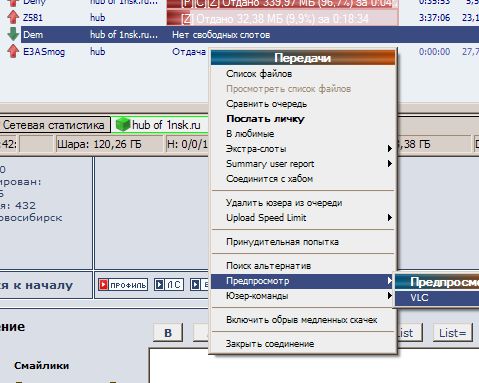Click the bold B formatting button
This screenshot has width=479, height=383.
click(168, 333)
